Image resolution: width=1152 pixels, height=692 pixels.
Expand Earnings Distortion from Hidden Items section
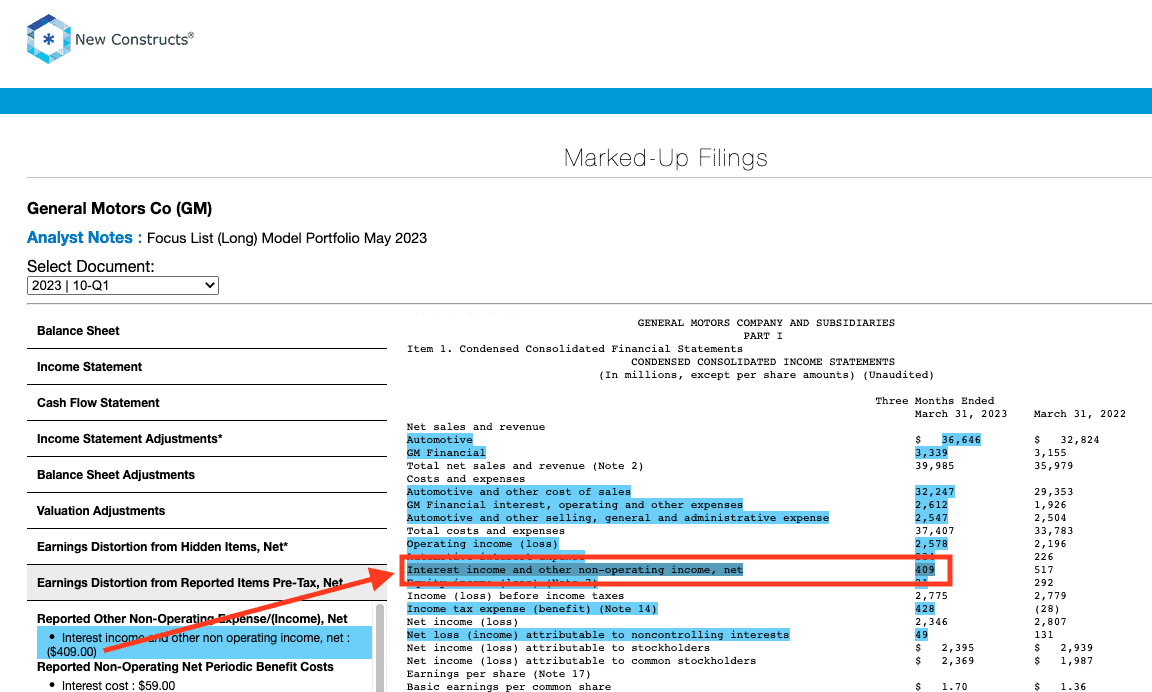pyautogui.click(x=206, y=547)
